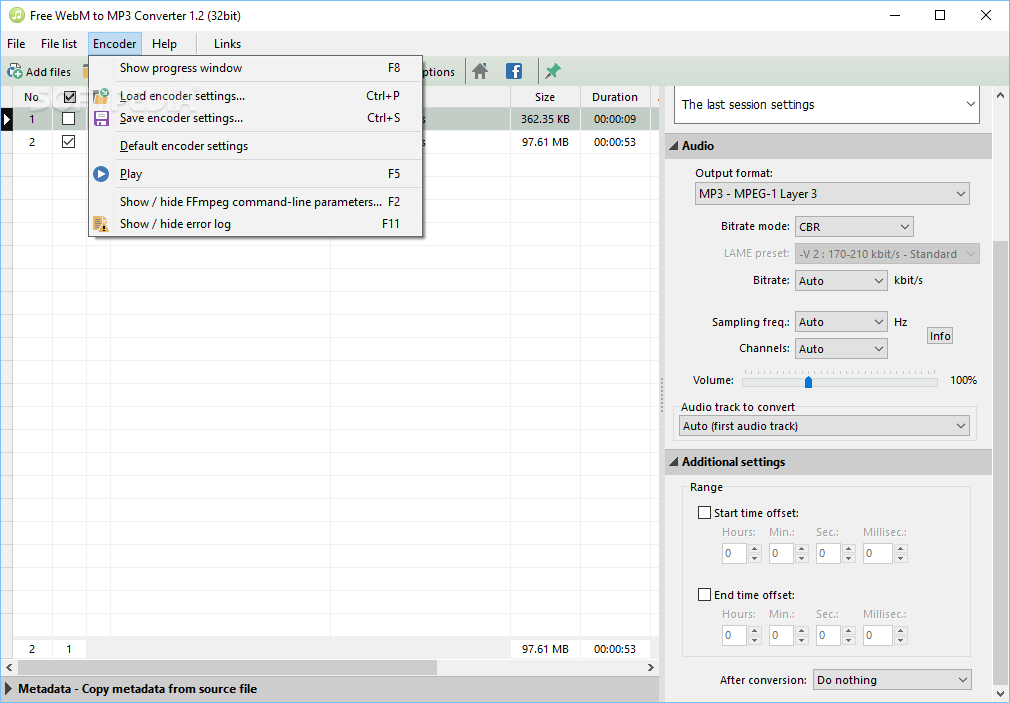
Task: Click the blue Play menu icon
Action: (x=101, y=174)
